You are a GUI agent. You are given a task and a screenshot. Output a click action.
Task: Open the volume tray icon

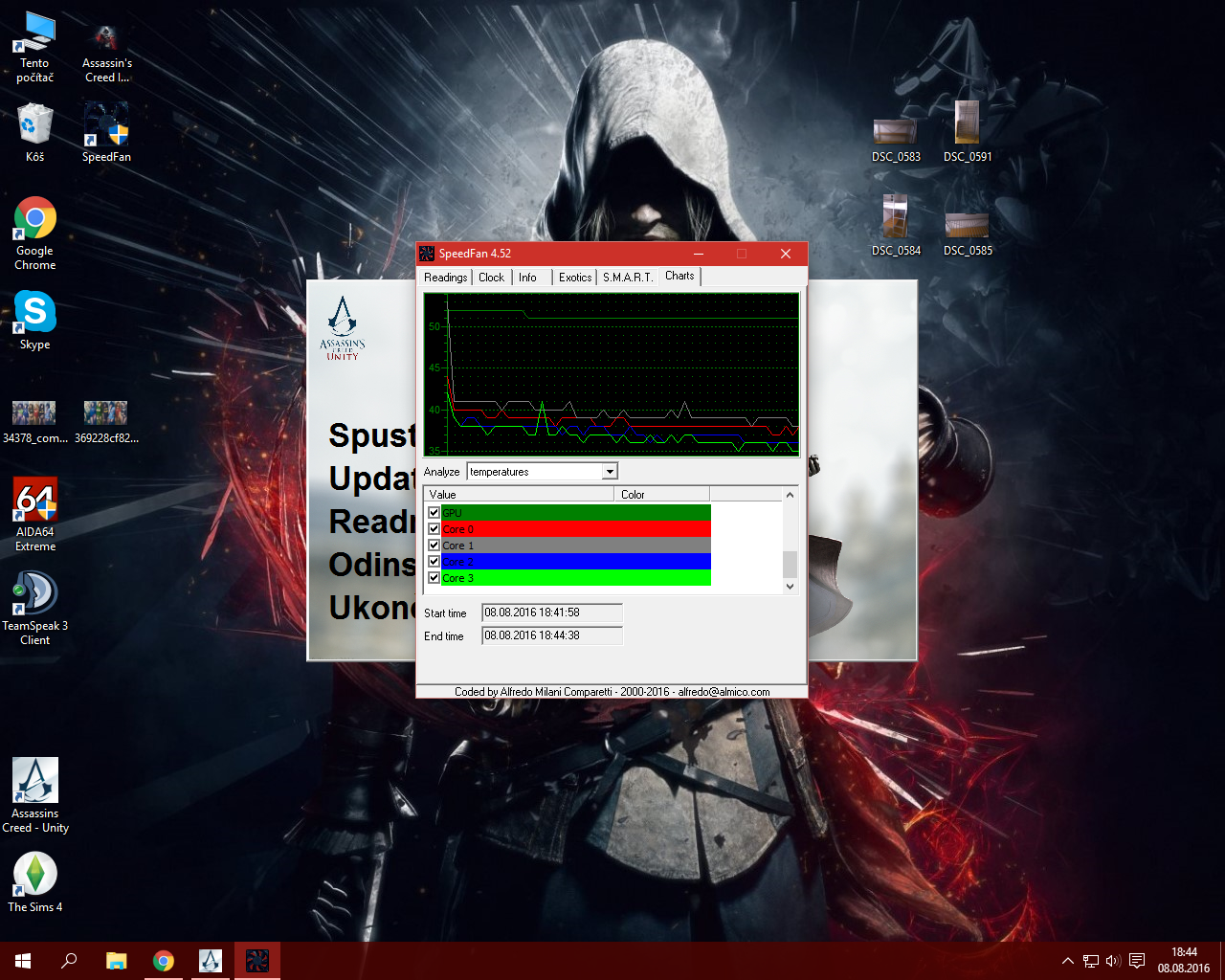[x=1113, y=961]
